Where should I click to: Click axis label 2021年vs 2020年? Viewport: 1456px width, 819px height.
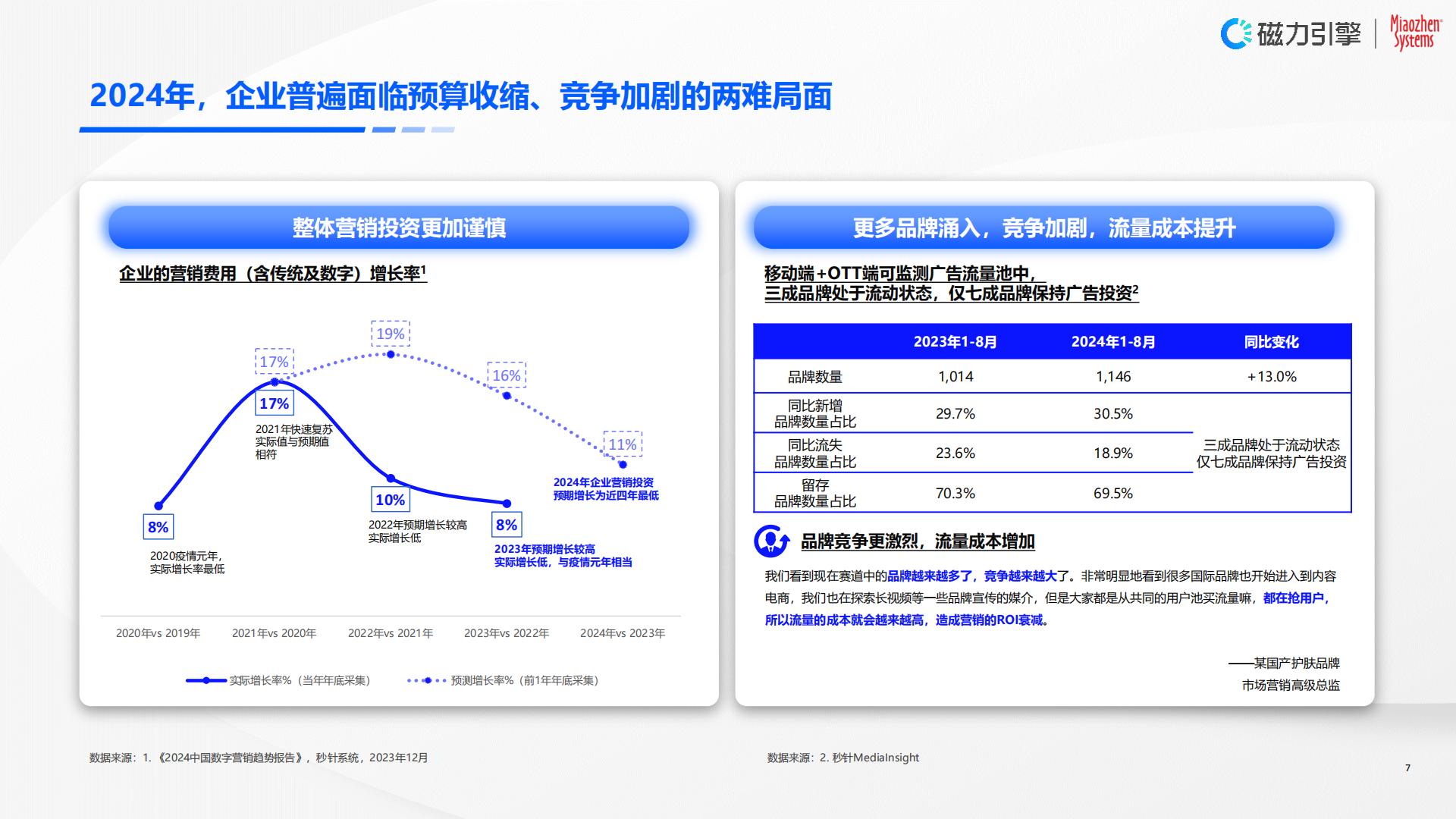coord(275,633)
